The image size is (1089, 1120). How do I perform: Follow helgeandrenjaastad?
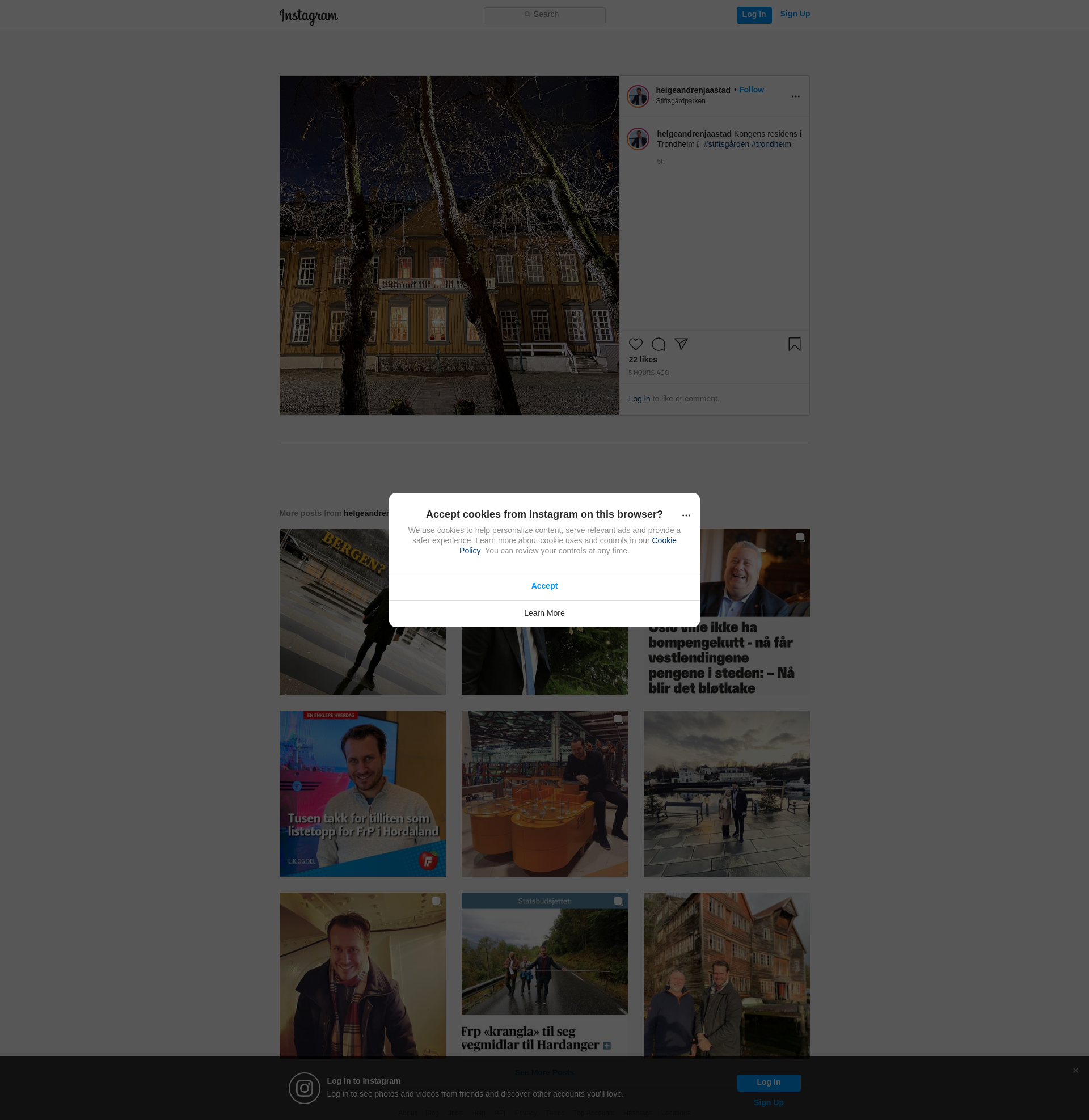pyautogui.click(x=751, y=90)
